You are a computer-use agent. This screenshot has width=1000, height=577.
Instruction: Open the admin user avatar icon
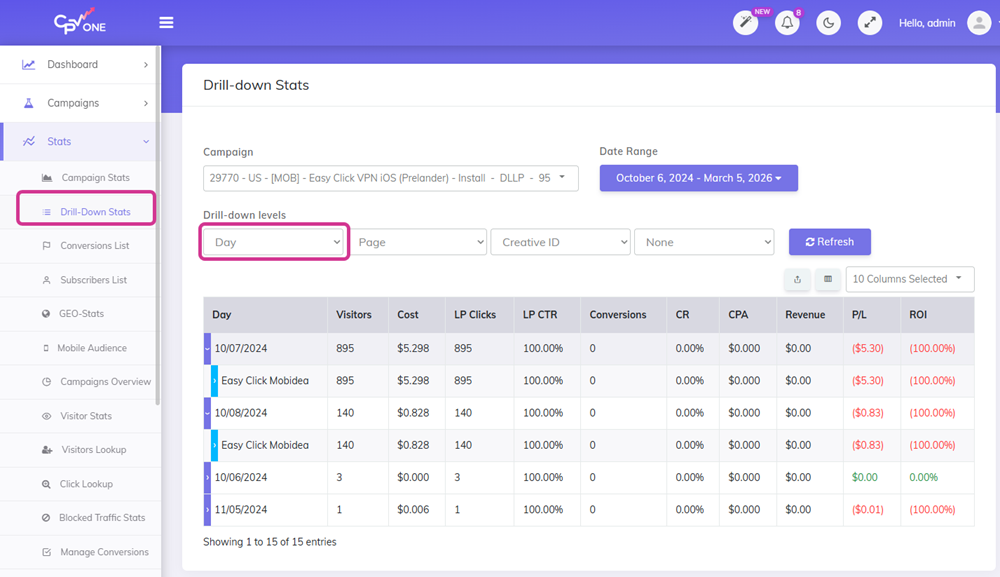[x=978, y=23]
